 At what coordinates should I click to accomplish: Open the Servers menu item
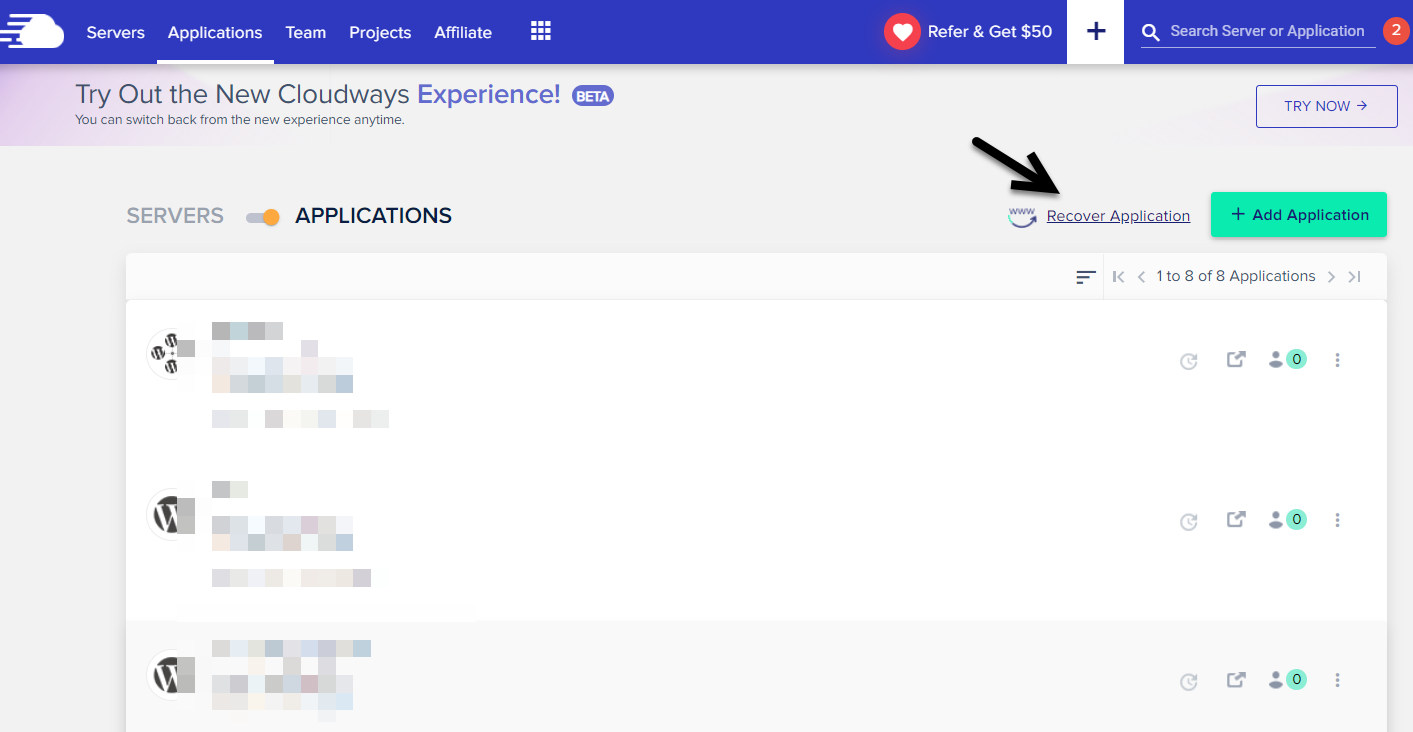tap(115, 32)
